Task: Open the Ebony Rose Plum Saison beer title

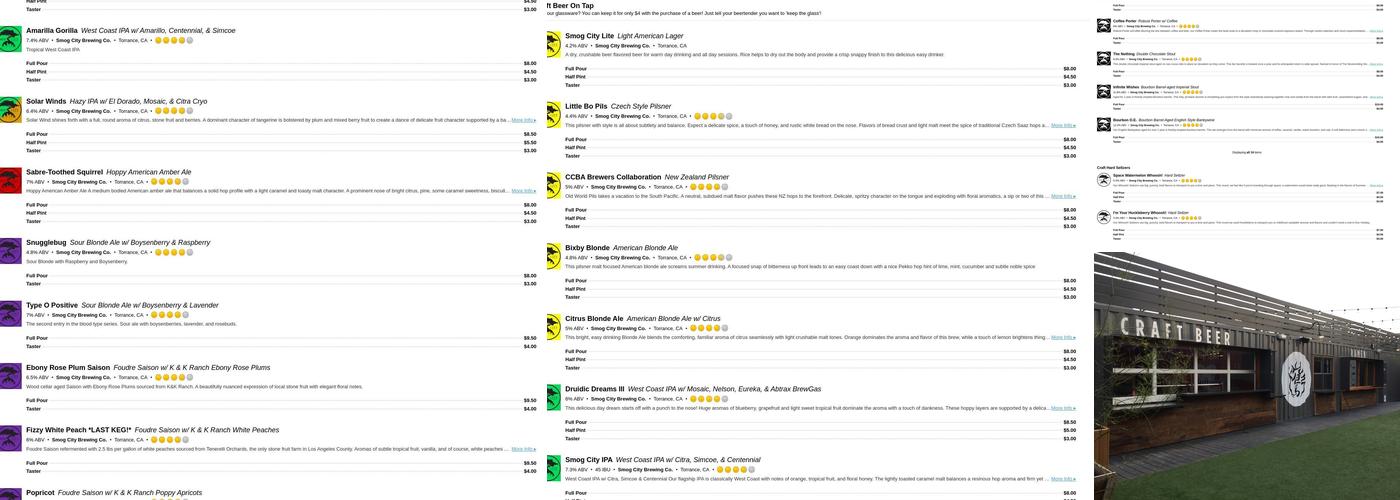Action: [x=68, y=367]
